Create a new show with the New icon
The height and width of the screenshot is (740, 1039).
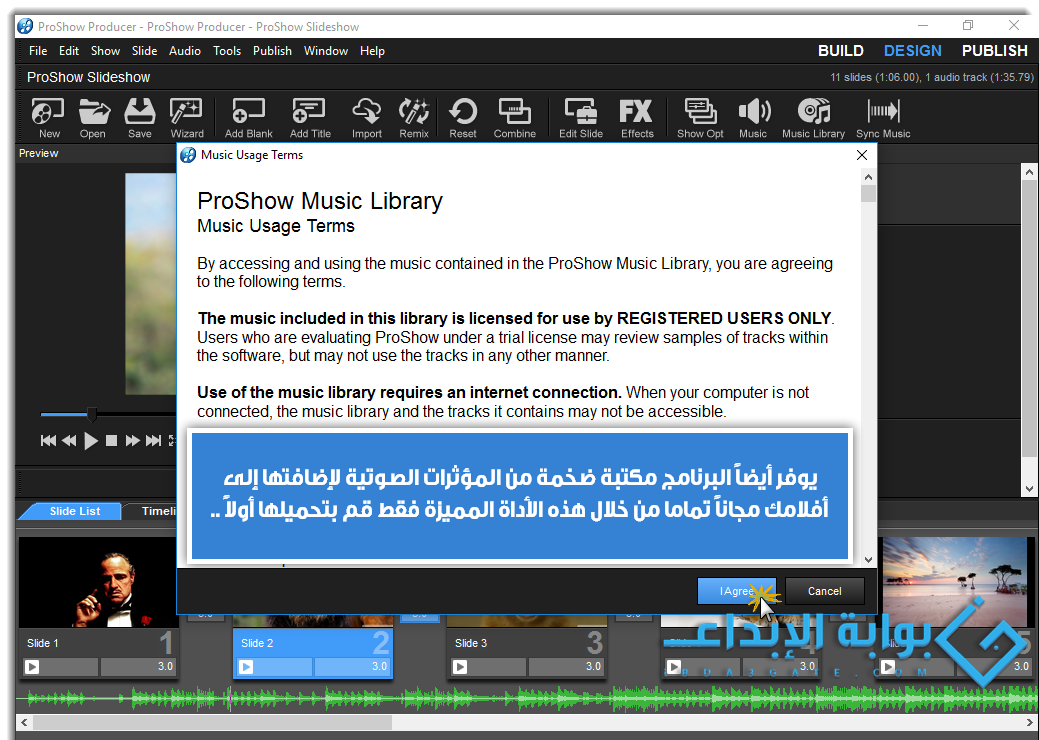(48, 118)
